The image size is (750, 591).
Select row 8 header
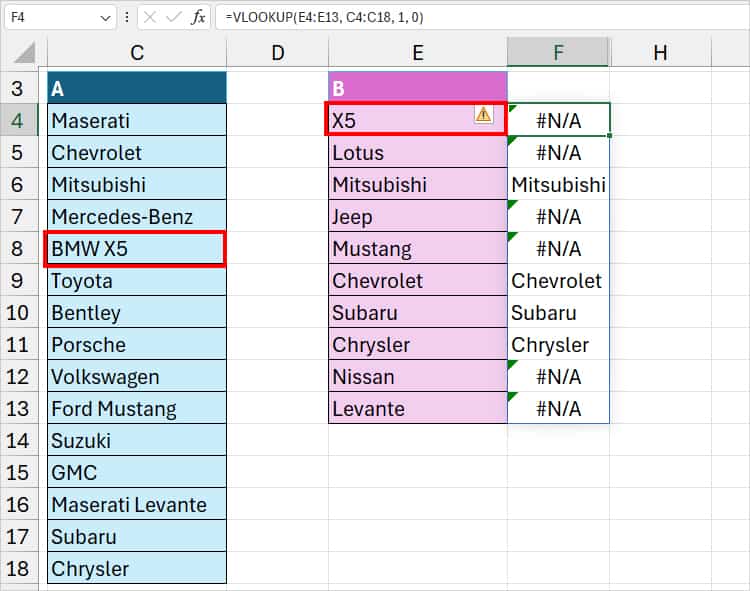coord(19,248)
